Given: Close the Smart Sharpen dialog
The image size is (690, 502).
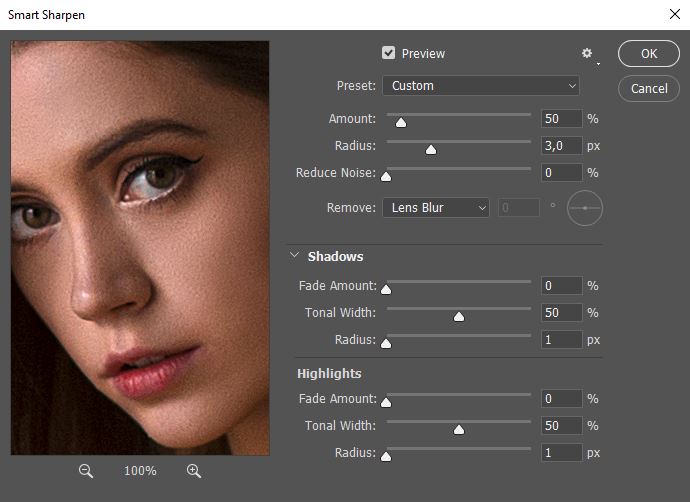Looking at the screenshot, I should (673, 15).
